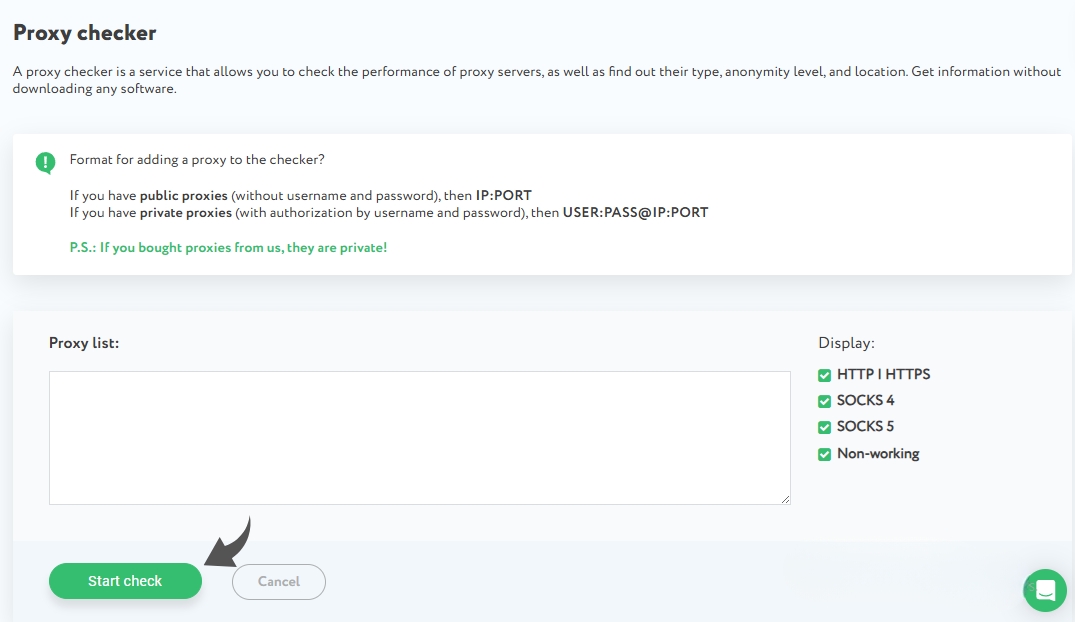Click the "Format for adding a proxy" question
Viewport: 1075px width, 622px height.
coord(197,160)
